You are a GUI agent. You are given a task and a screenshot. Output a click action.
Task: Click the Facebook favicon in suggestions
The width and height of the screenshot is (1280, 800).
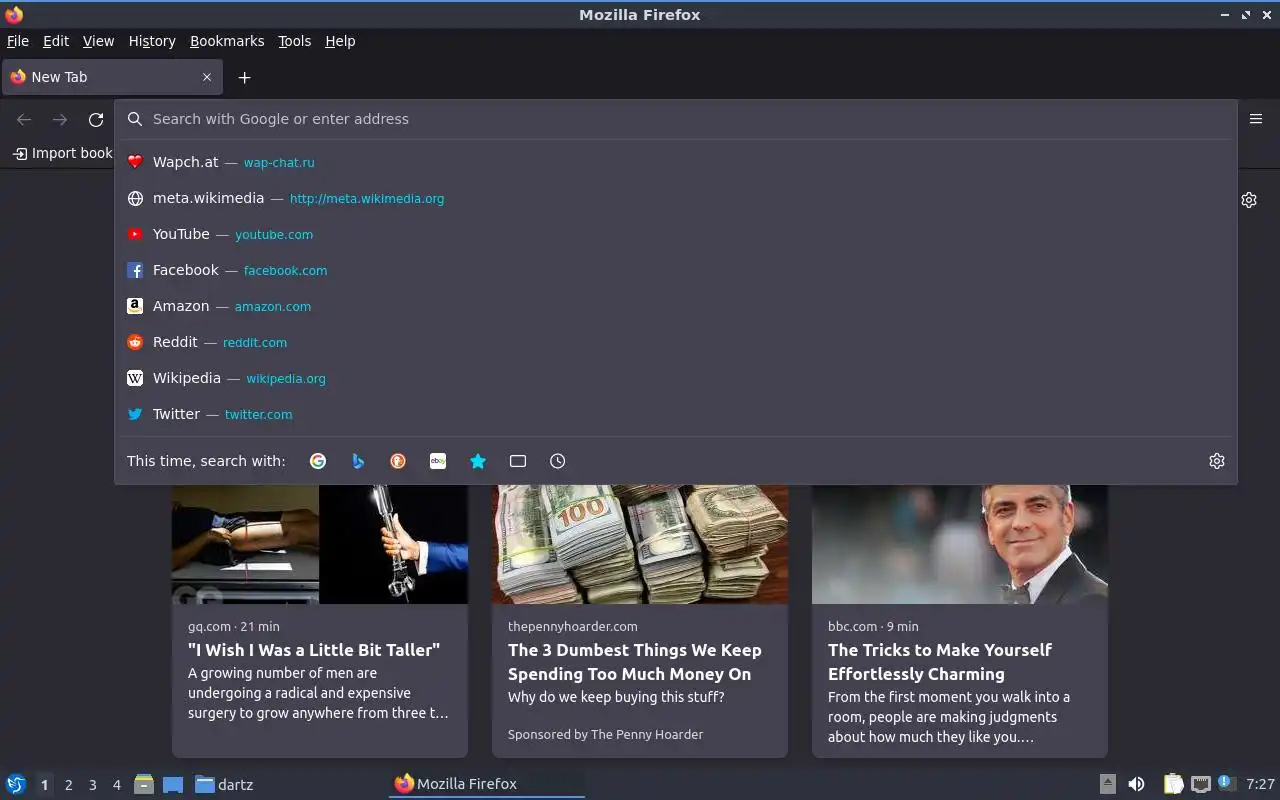(135, 270)
